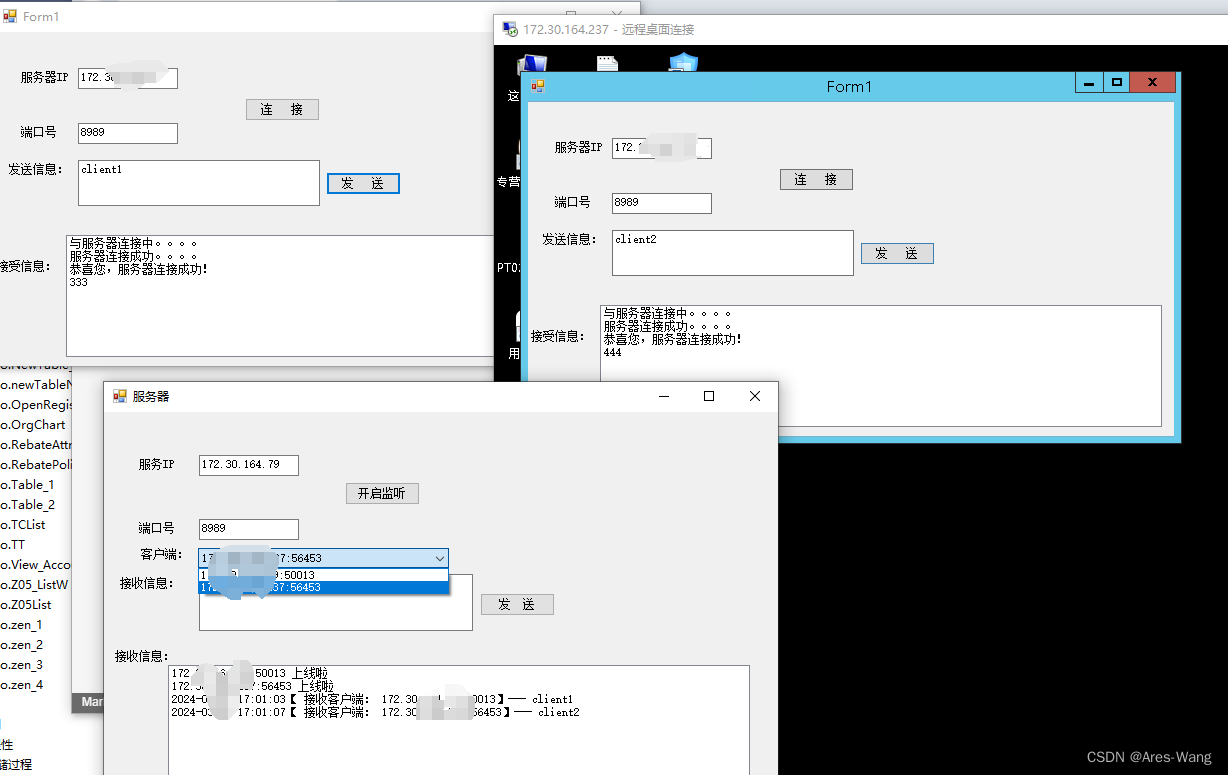This screenshot has height=775, width=1228.
Task: Minimize the remote Form1 window
Action: [1089, 83]
